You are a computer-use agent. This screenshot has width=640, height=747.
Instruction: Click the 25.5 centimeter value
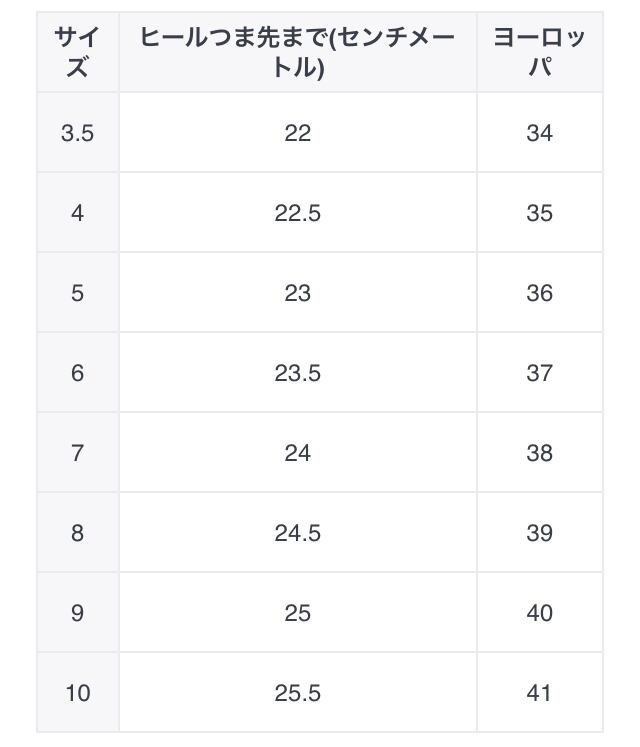(297, 693)
